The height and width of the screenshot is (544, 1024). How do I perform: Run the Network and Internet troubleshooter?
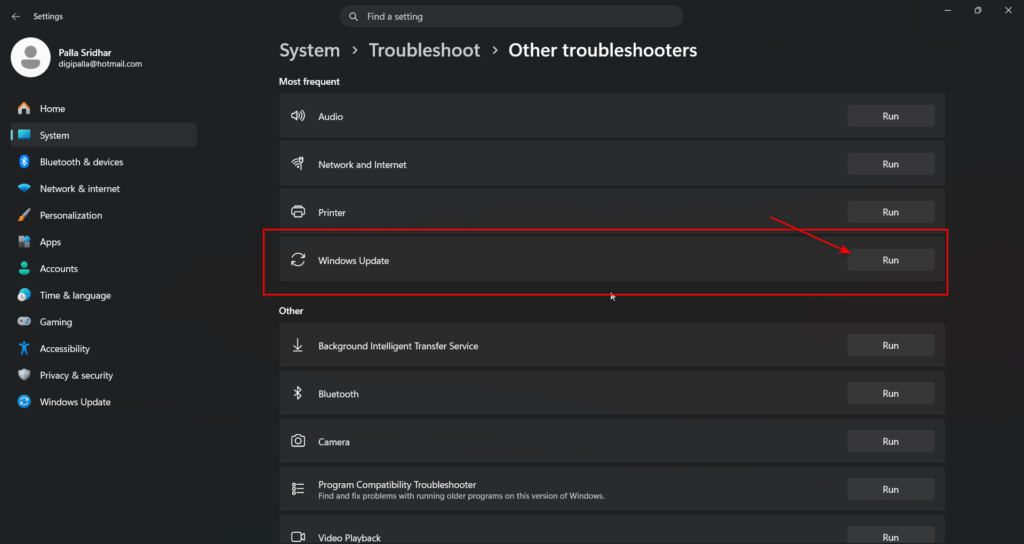pos(891,164)
